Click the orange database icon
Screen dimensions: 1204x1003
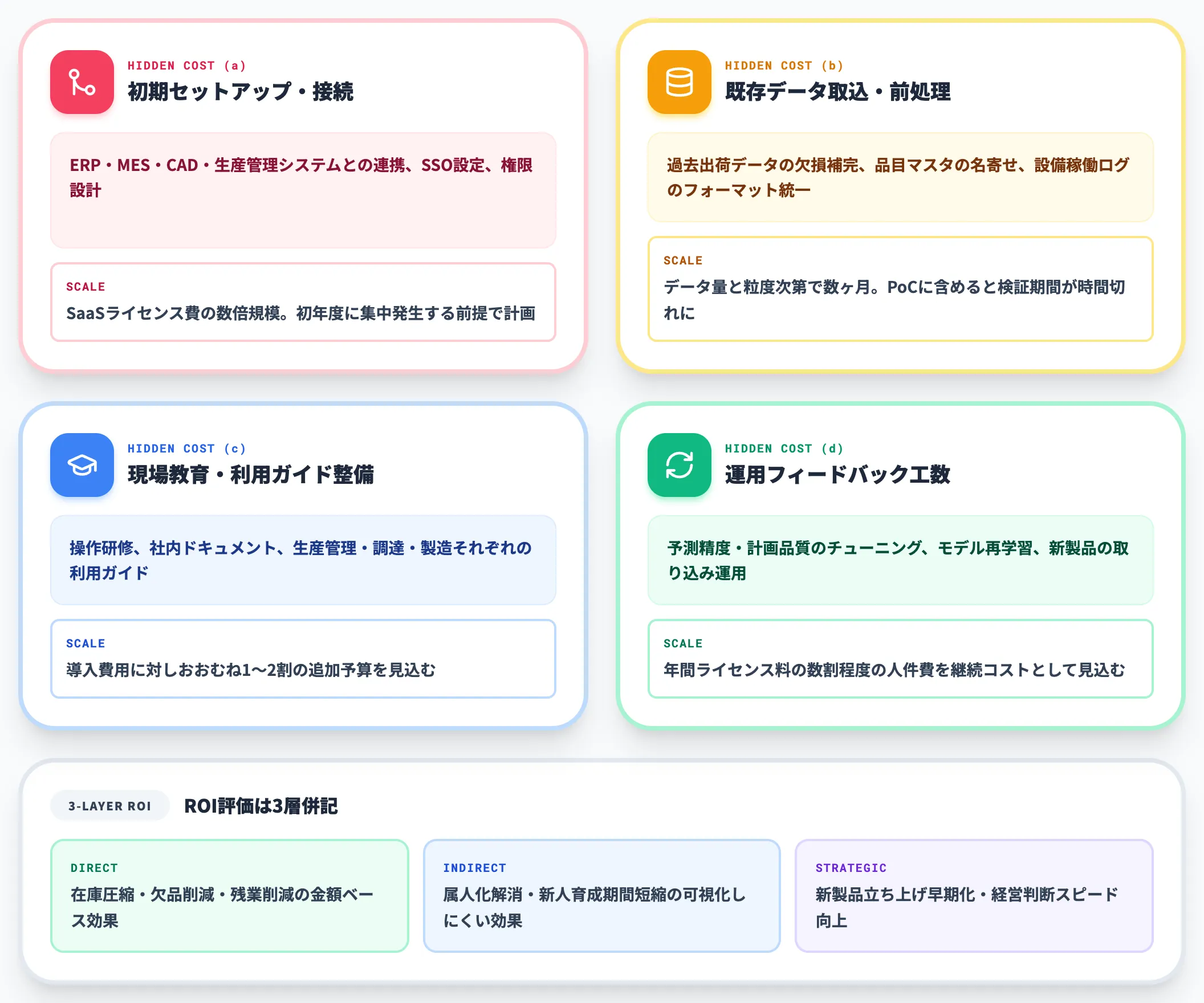click(x=680, y=82)
